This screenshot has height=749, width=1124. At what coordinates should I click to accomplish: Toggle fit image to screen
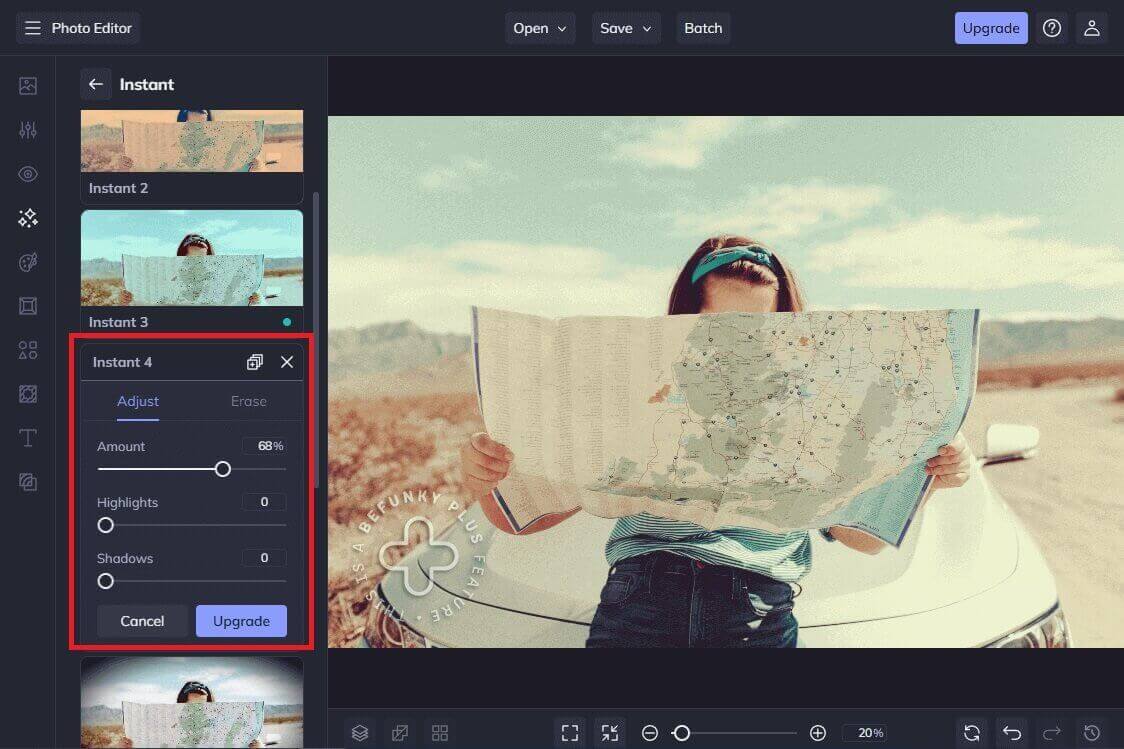(609, 732)
